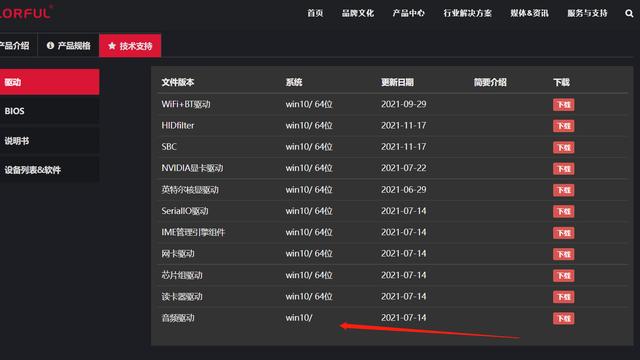
Task: Download the HIDfilter driver
Action: coord(564,126)
